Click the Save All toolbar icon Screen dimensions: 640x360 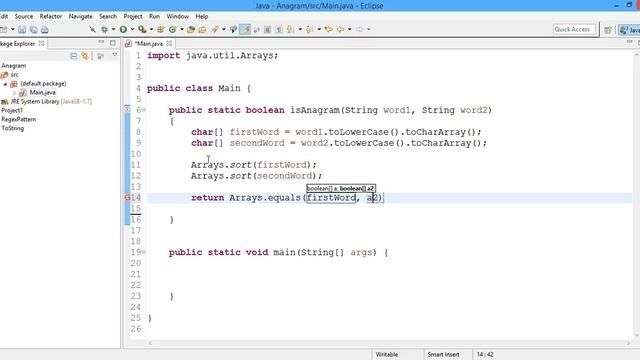[33, 29]
